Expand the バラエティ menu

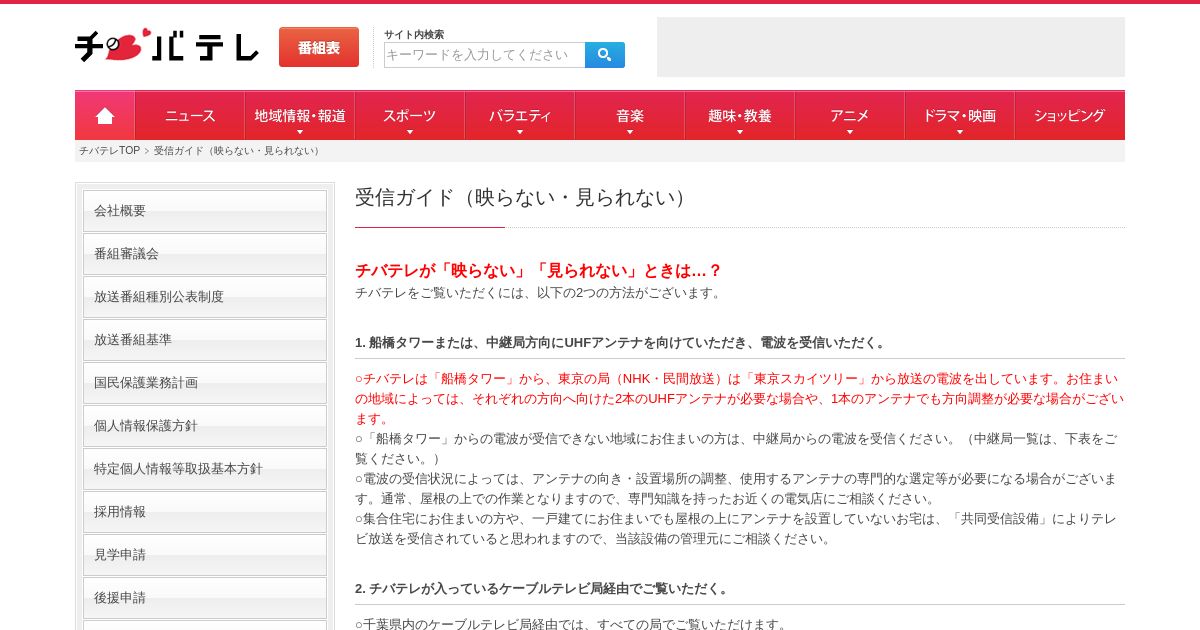coord(520,116)
